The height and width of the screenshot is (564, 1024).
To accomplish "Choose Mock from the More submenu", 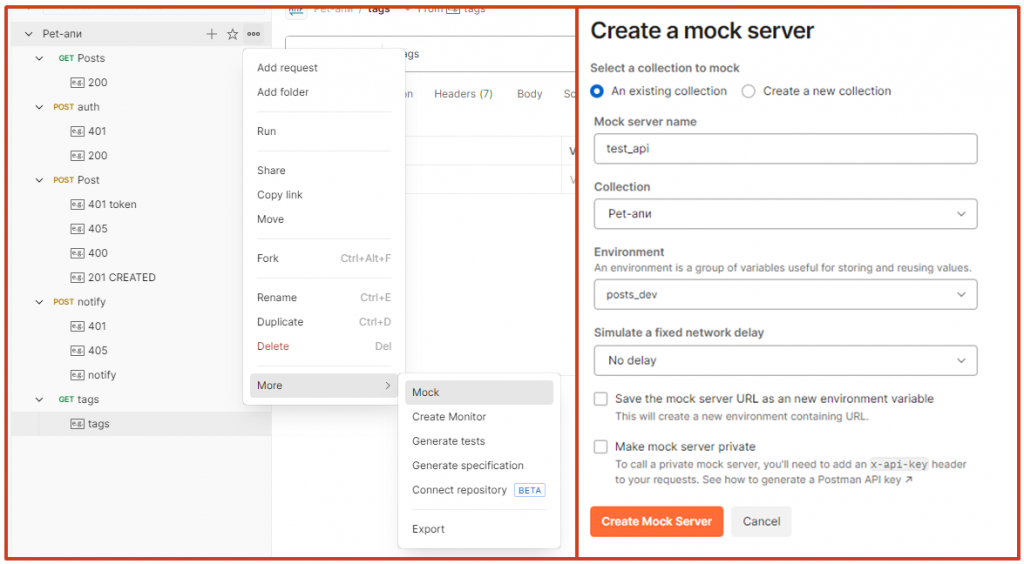I will 426,392.
